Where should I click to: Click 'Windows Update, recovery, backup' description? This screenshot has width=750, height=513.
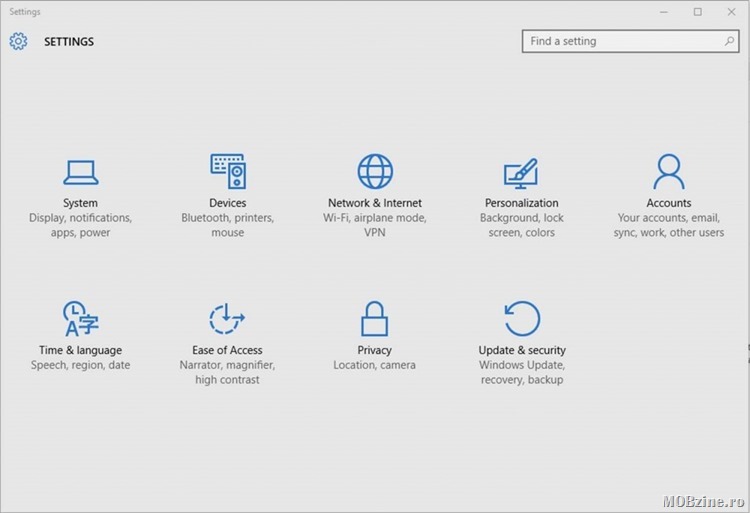pos(522,372)
